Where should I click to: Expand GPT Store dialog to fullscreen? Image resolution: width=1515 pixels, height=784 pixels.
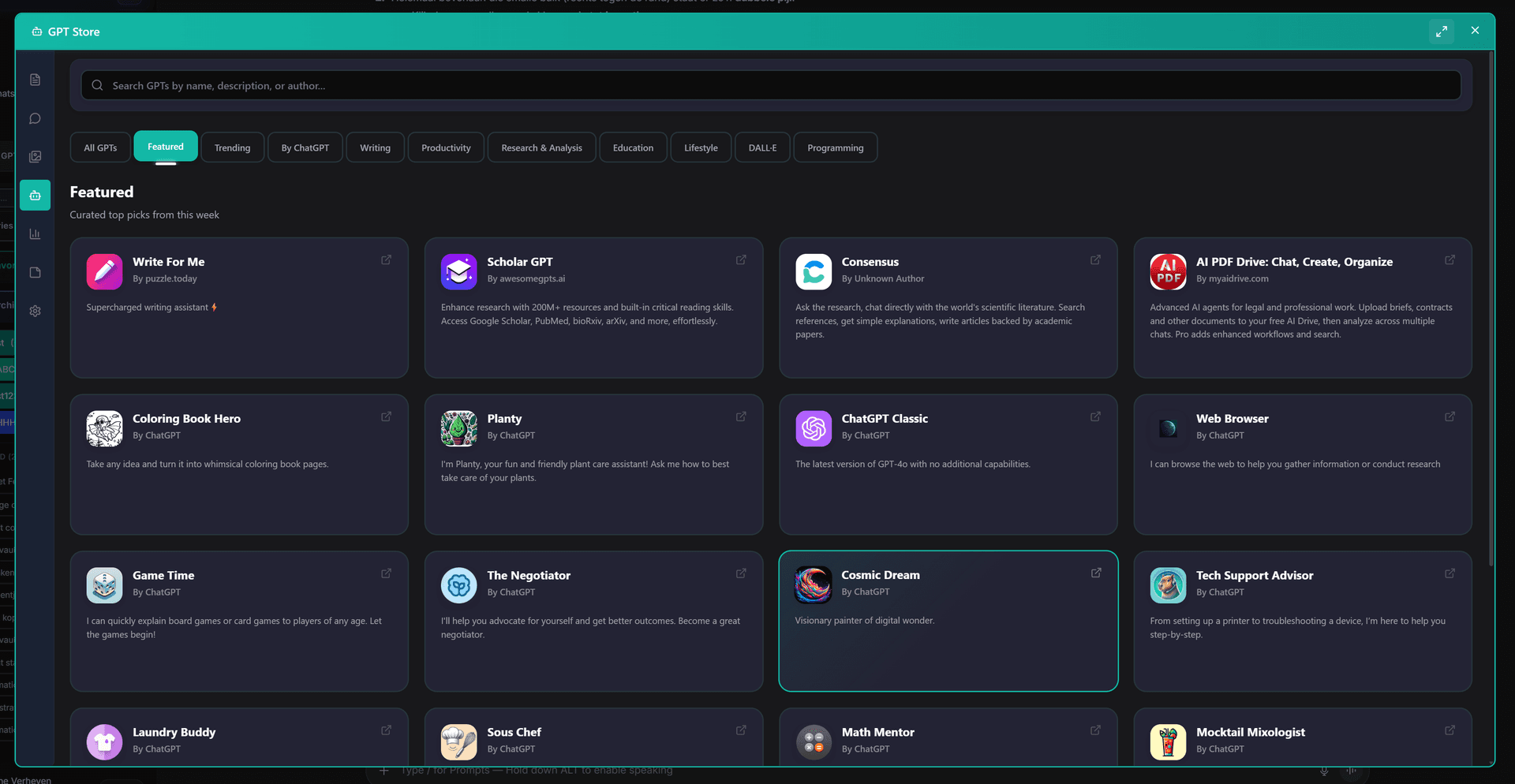pos(1442,31)
